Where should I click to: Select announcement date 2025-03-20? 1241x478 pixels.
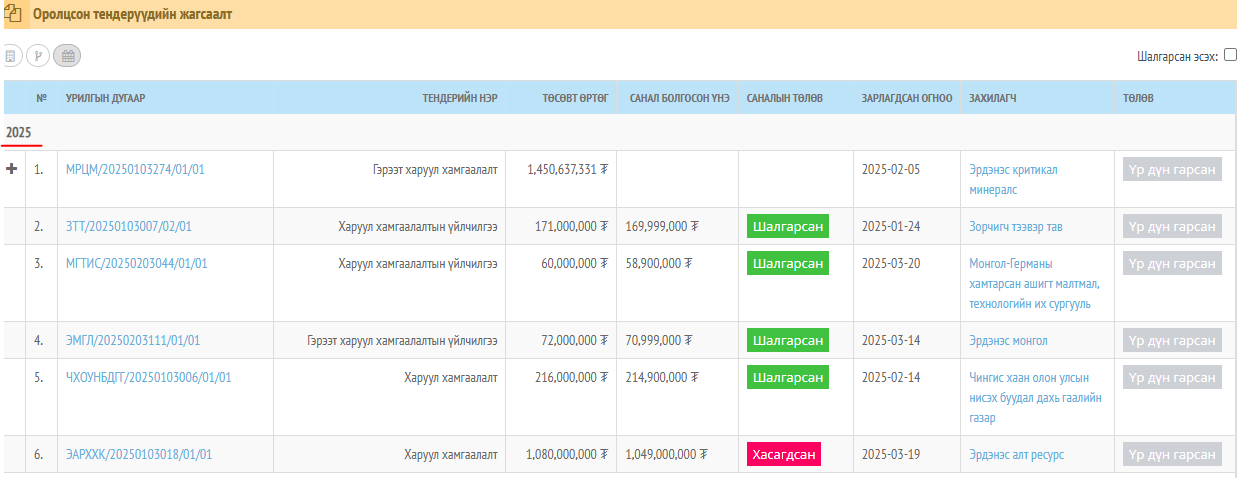point(890,263)
